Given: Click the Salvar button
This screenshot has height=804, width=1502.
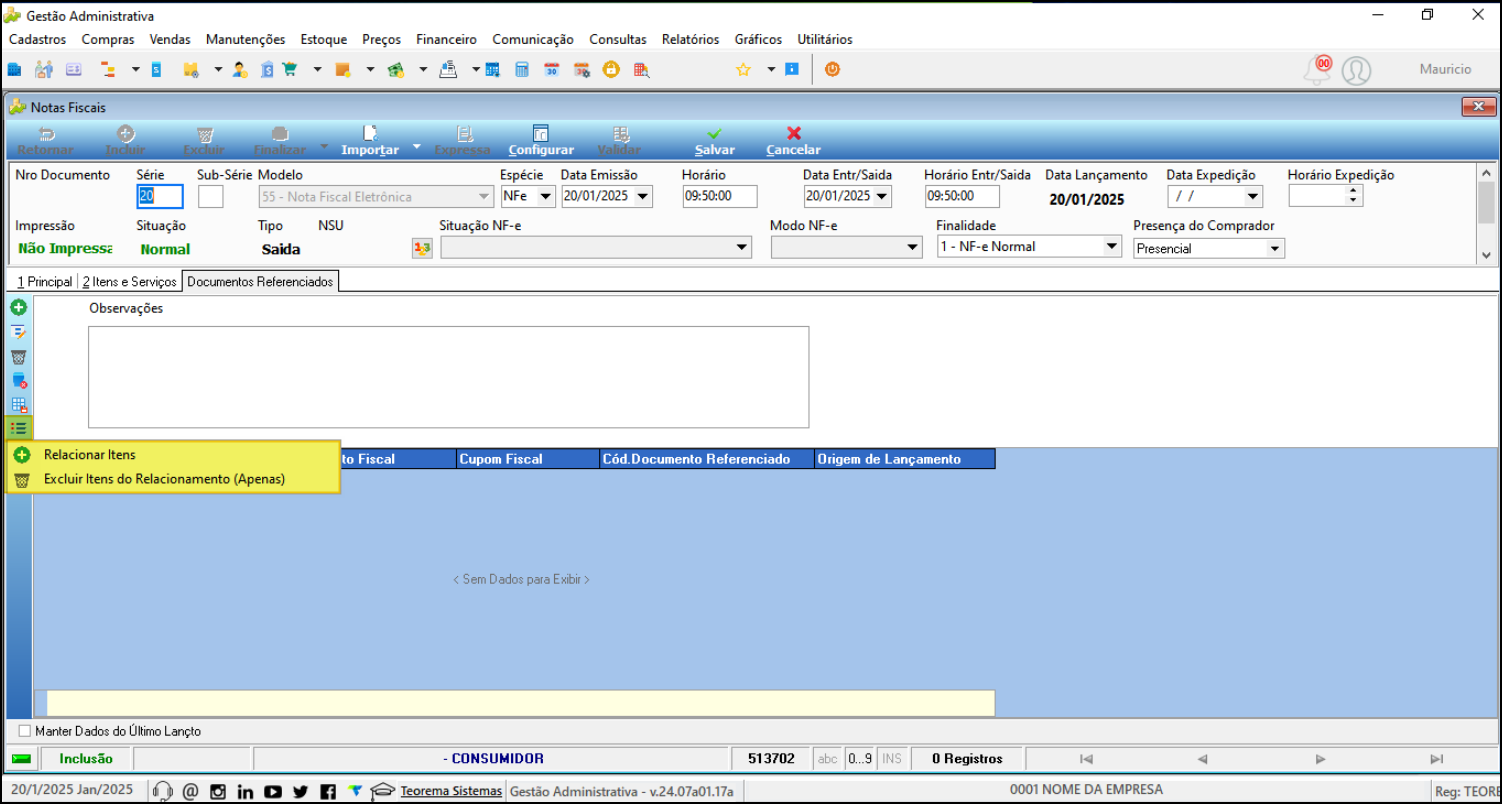Looking at the screenshot, I should tap(715, 141).
